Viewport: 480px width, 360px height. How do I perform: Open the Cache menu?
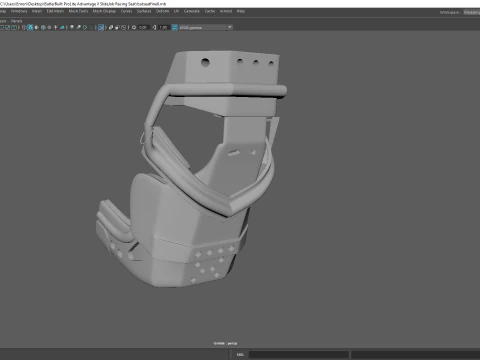coord(210,11)
